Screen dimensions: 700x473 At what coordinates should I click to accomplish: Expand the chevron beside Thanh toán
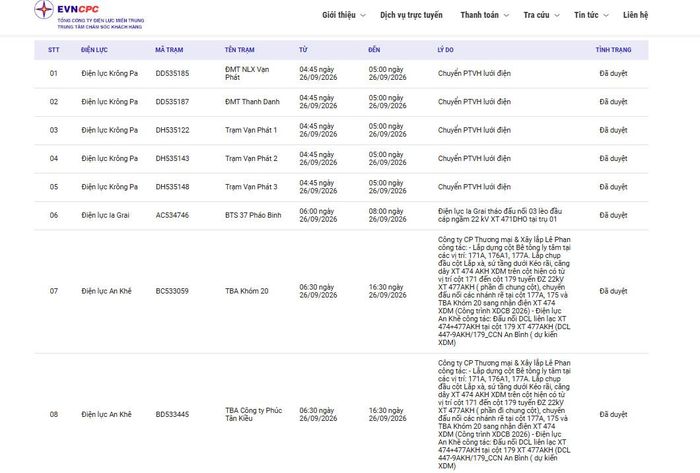pos(506,15)
